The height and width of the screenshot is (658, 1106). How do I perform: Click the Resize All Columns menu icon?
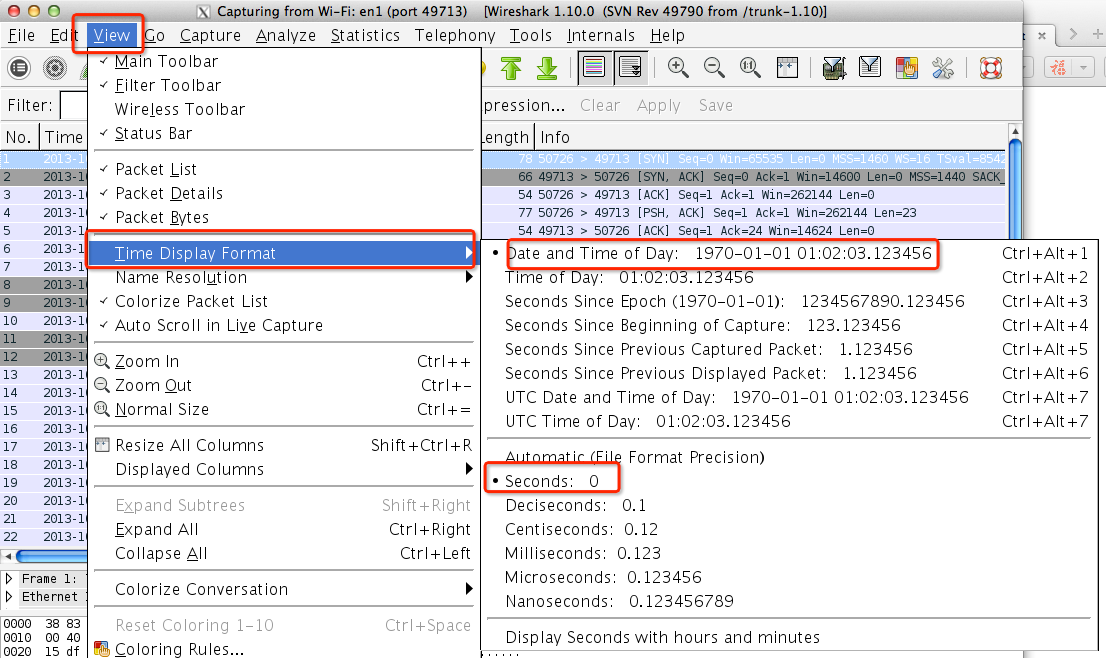point(102,445)
